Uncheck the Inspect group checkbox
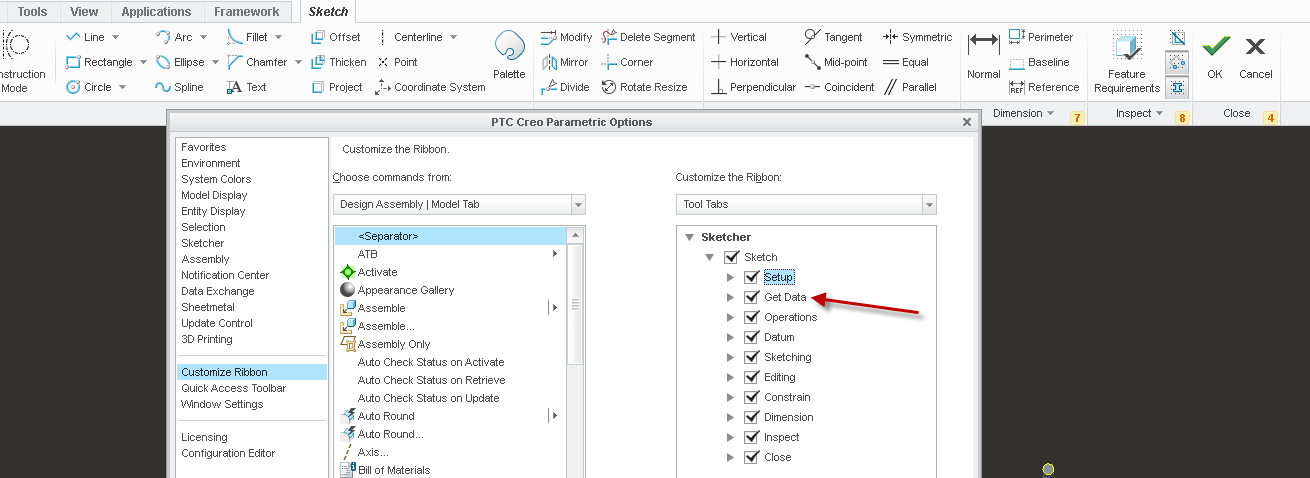The height and width of the screenshot is (478, 1310). click(751, 437)
